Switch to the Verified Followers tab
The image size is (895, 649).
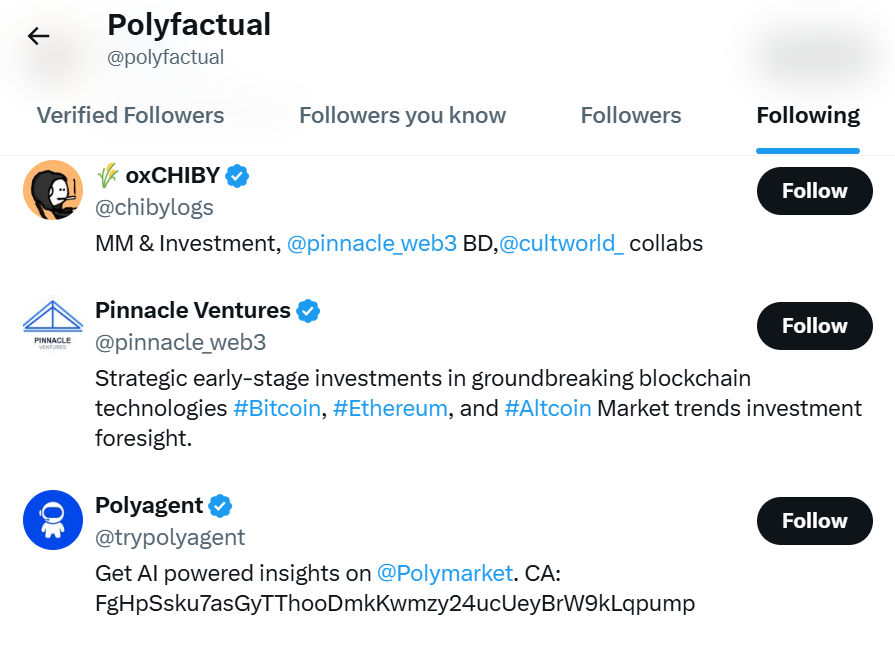click(x=131, y=115)
